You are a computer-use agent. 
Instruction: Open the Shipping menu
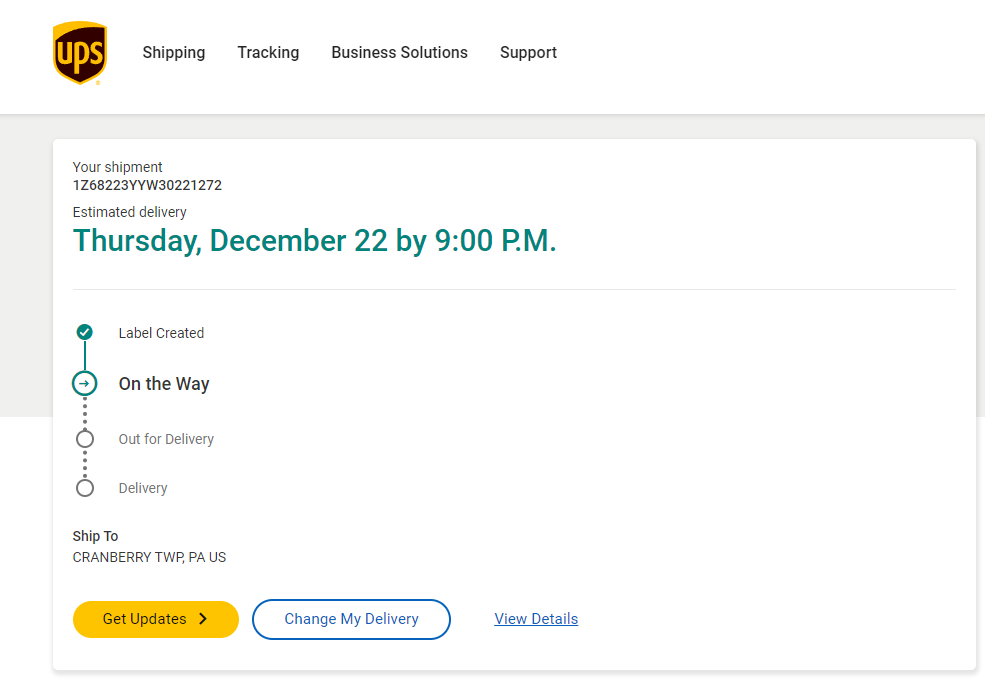point(174,53)
